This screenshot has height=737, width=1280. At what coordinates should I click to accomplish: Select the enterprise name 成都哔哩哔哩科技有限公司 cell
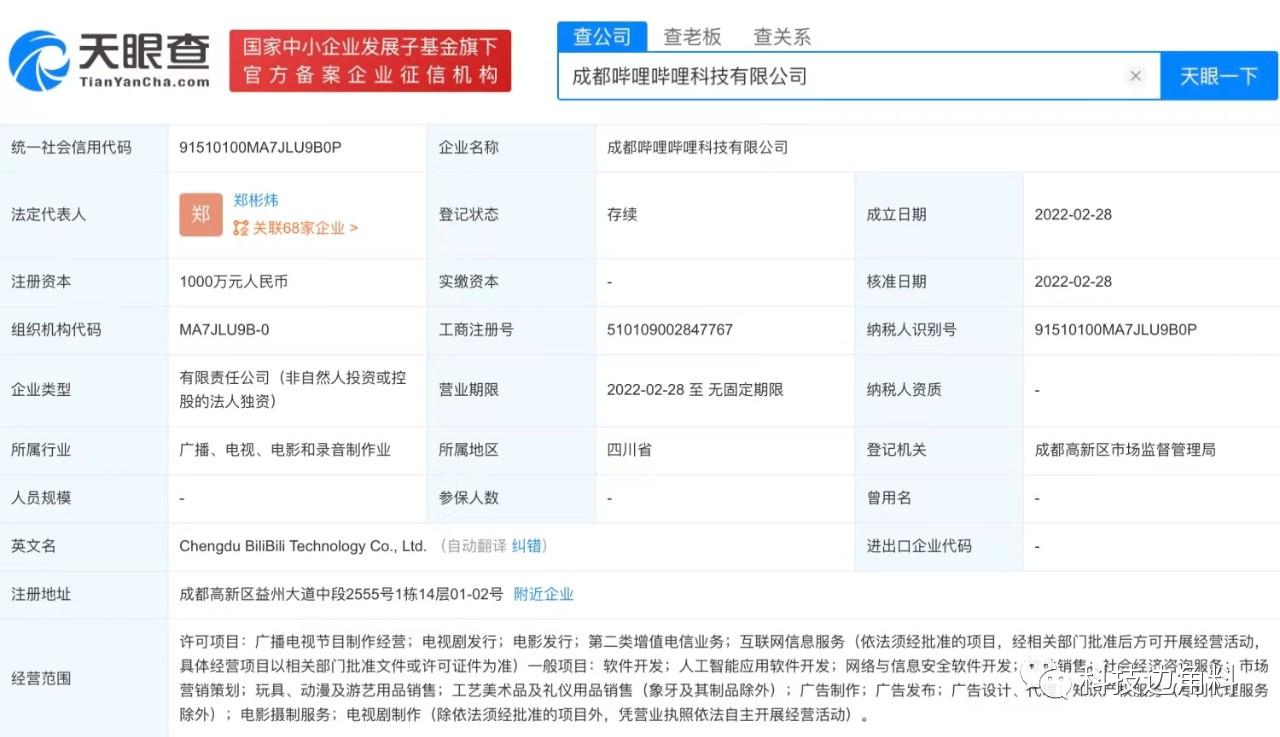(x=697, y=147)
